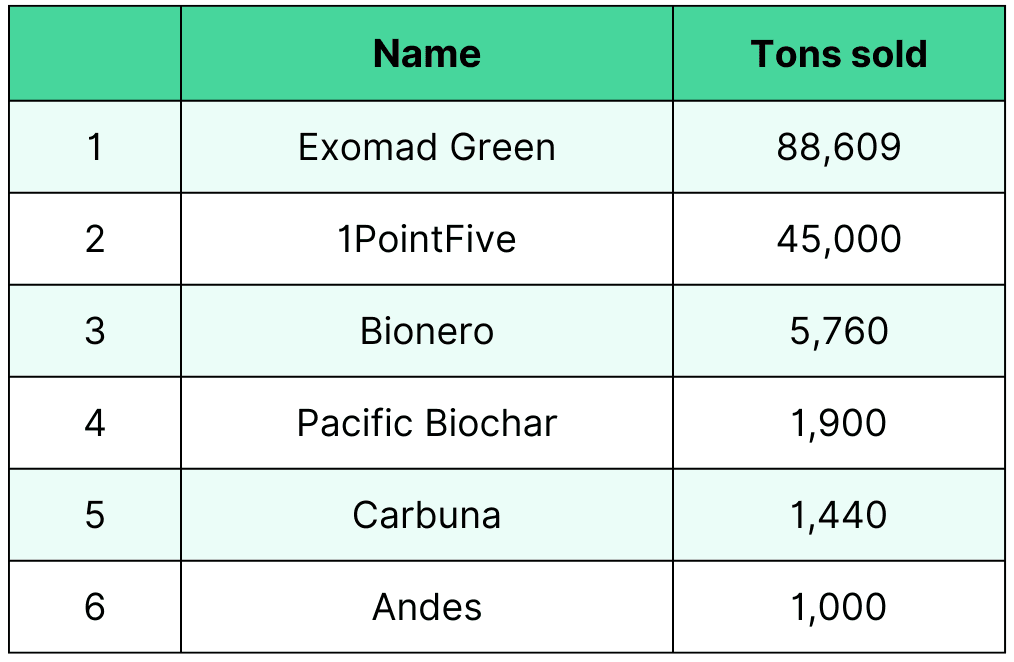Click the 88,609 tons value
This screenshot has height=662, width=1014.
pos(839,147)
